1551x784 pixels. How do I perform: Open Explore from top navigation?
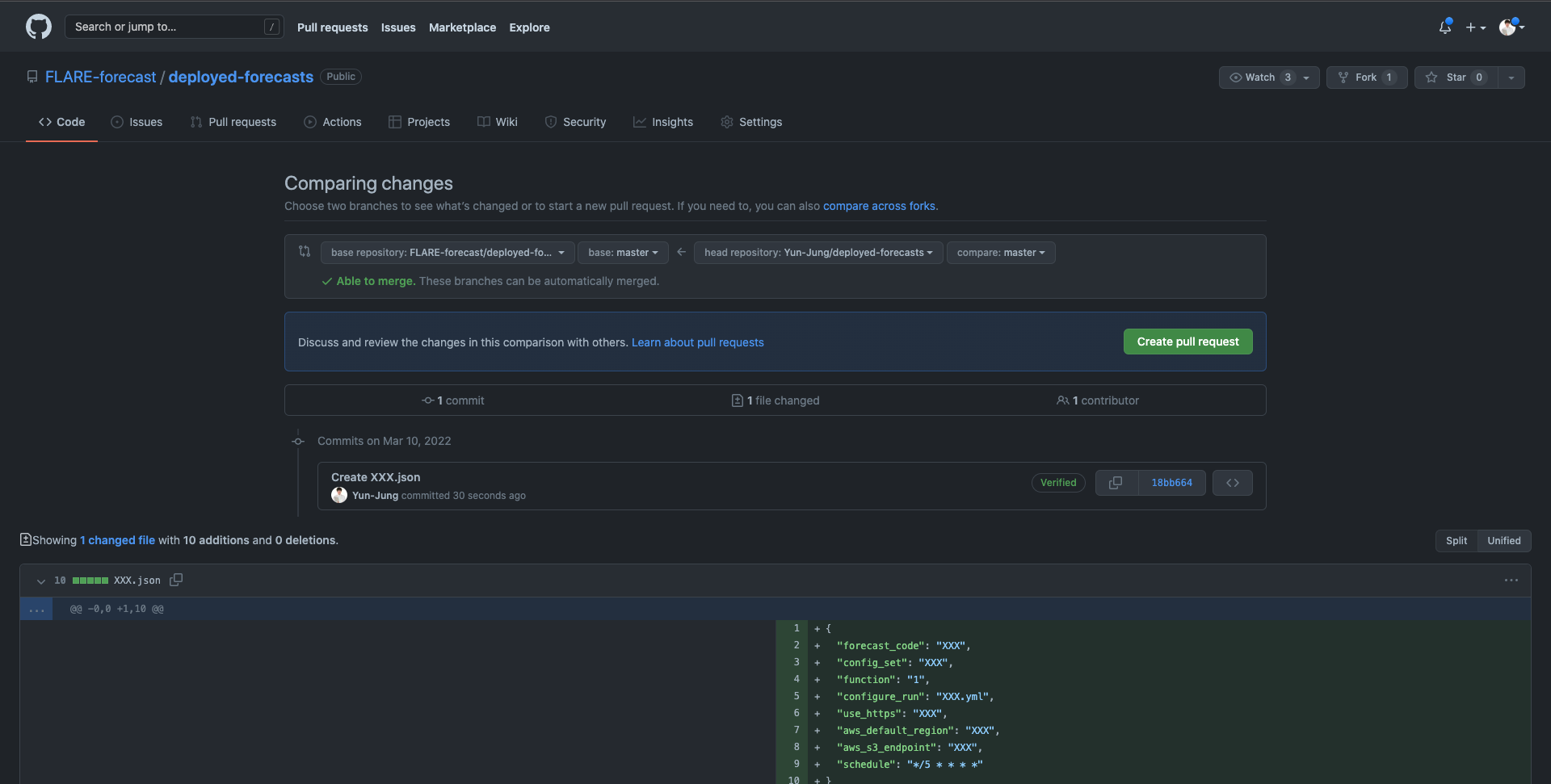(x=530, y=27)
